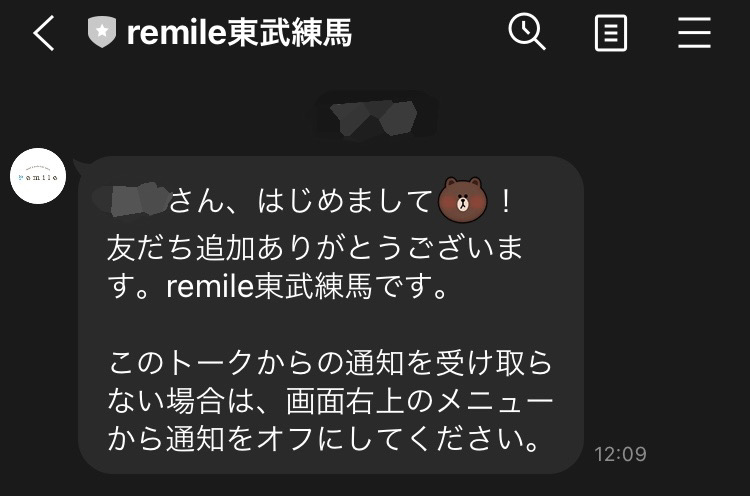The image size is (750, 496).
Task: View the remile profile avatar
Action: tap(38, 176)
